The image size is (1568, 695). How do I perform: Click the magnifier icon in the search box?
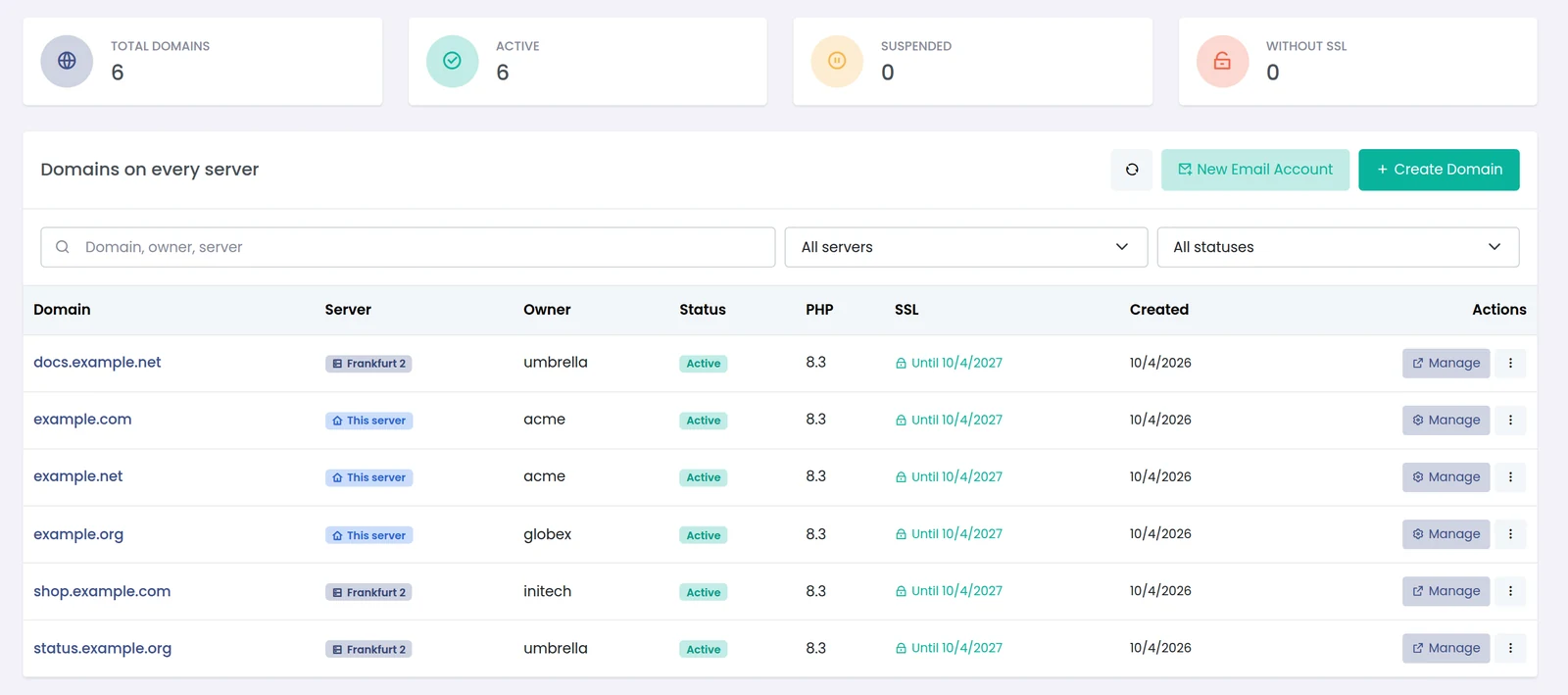[x=63, y=247]
